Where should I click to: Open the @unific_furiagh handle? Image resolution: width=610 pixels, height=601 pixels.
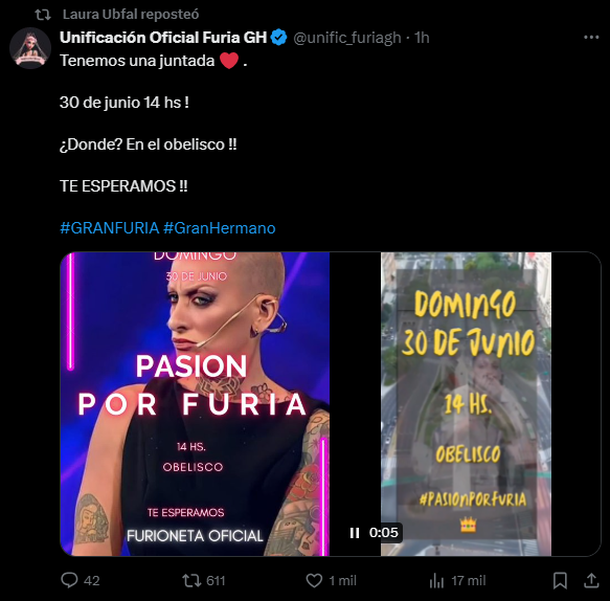[347, 38]
